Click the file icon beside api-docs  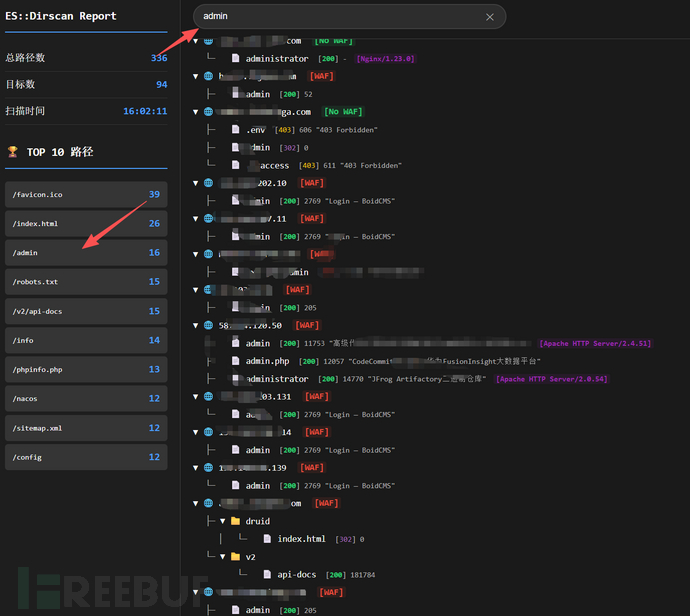tap(267, 574)
